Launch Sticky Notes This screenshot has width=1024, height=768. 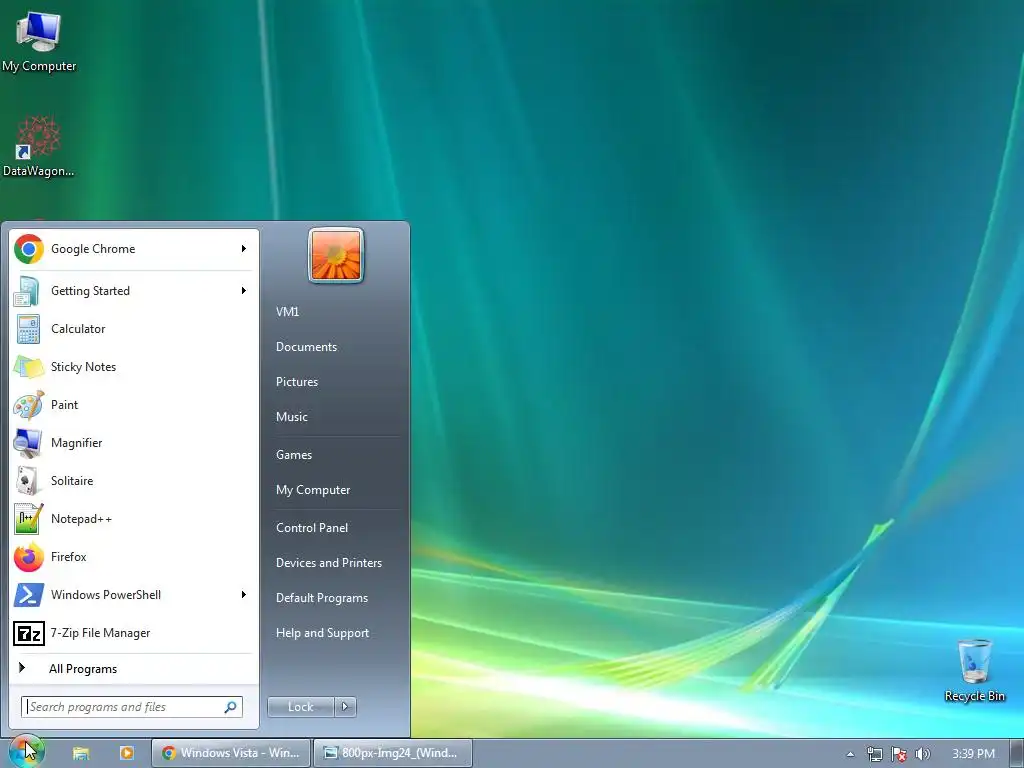[134, 366]
